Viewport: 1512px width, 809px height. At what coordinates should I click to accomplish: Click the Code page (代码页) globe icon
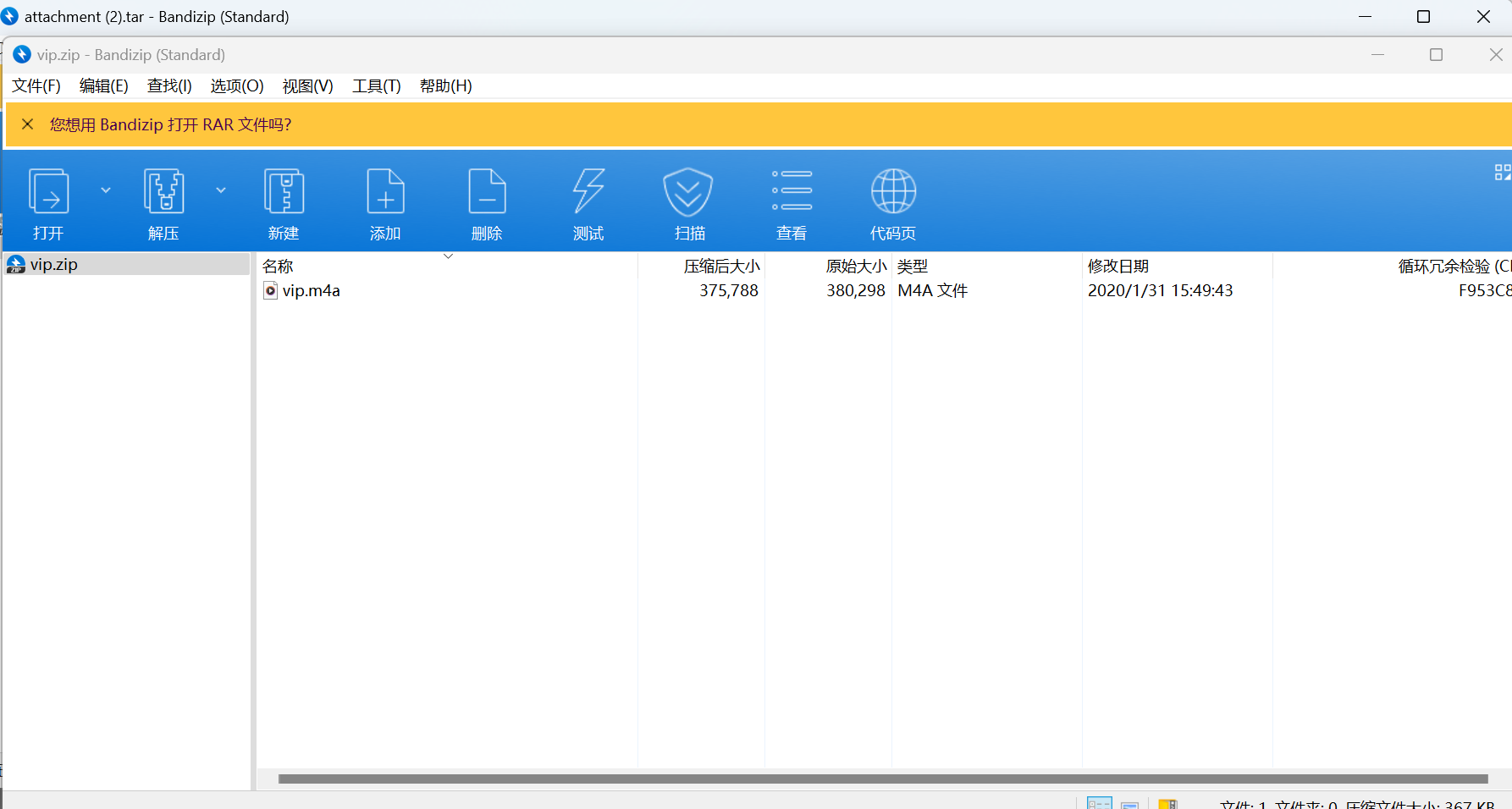tap(893, 191)
